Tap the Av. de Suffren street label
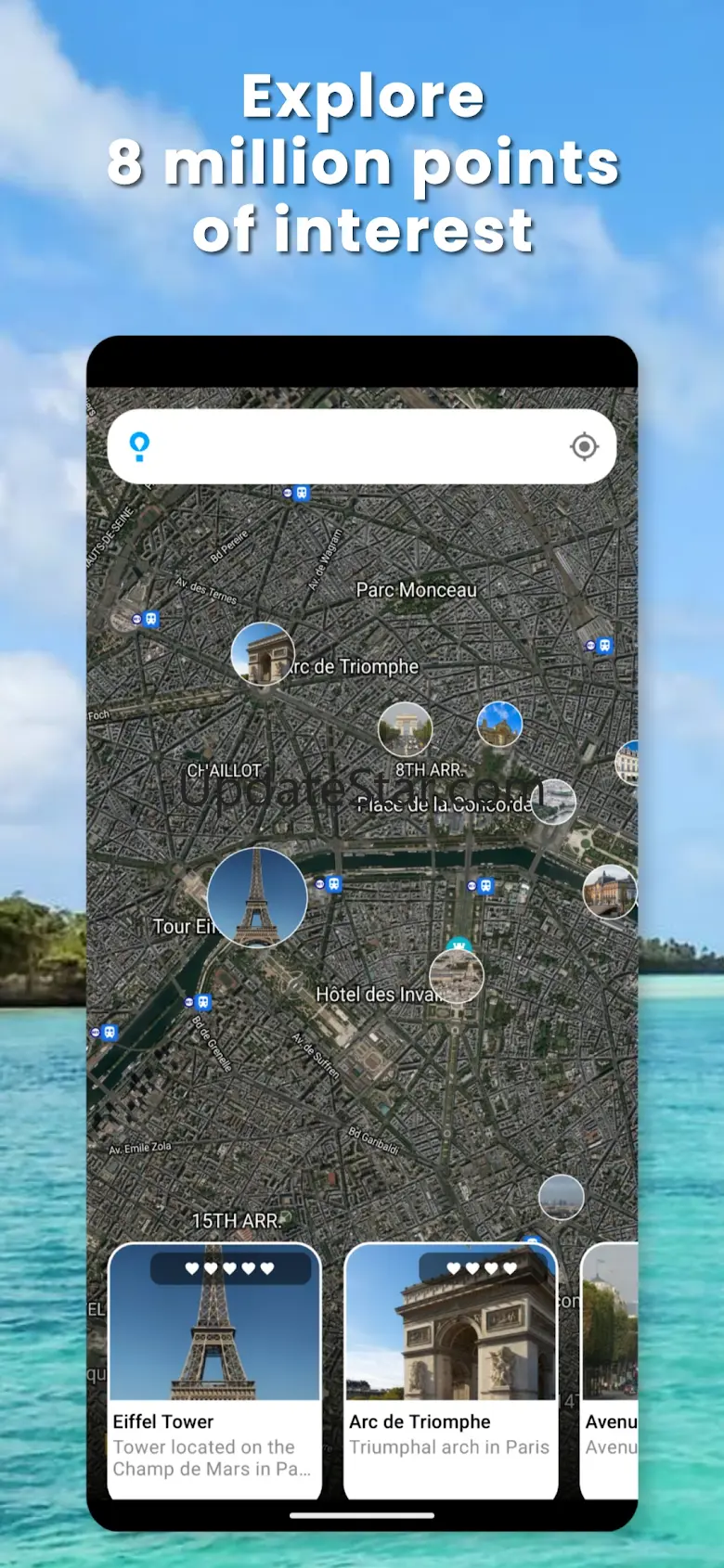This screenshot has width=724, height=1568. (317, 1055)
